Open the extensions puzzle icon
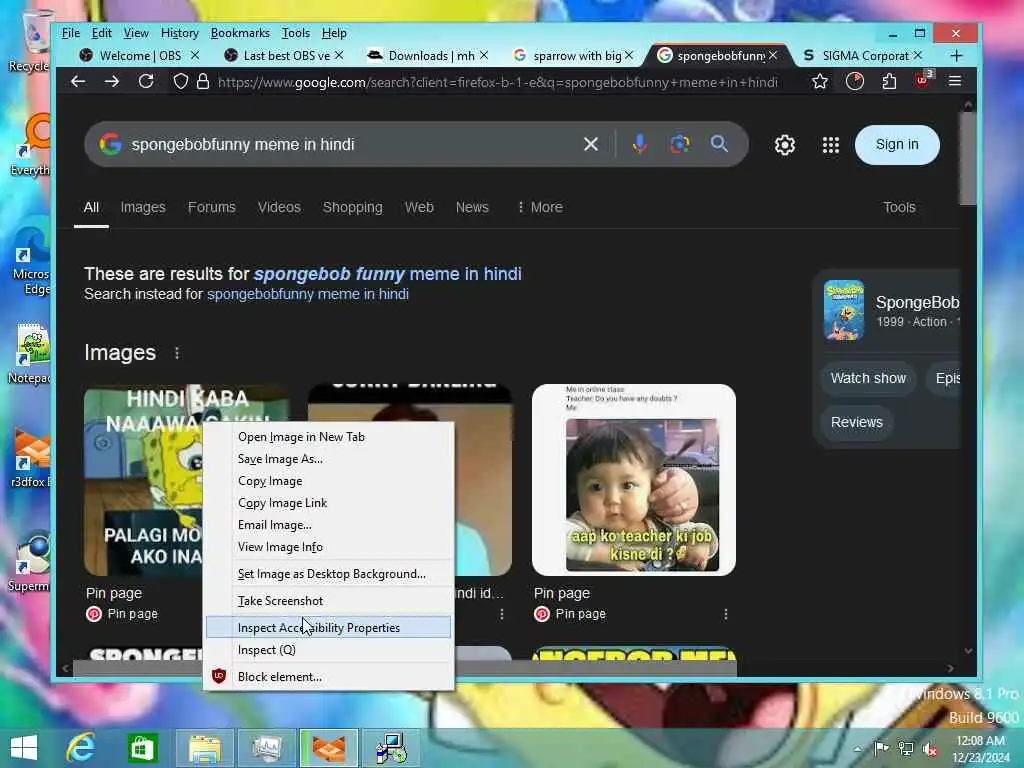Image resolution: width=1024 pixels, height=768 pixels. (889, 82)
